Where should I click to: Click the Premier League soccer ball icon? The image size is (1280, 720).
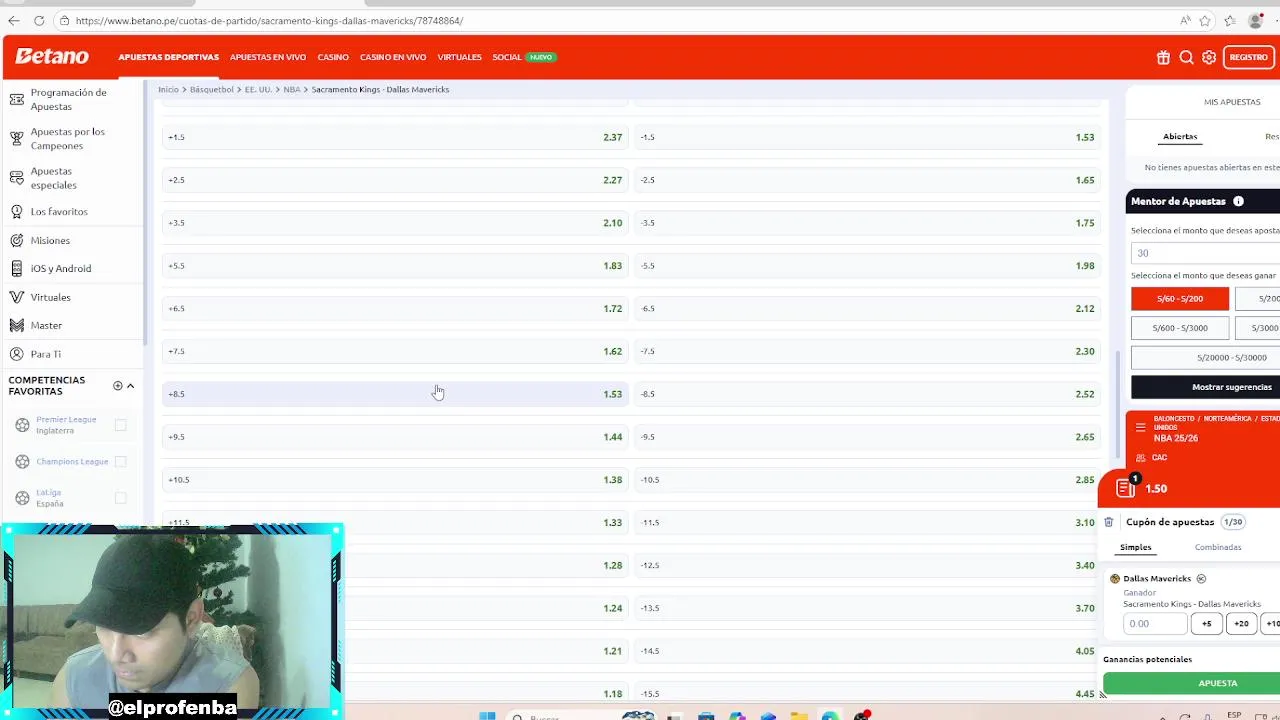(x=22, y=425)
